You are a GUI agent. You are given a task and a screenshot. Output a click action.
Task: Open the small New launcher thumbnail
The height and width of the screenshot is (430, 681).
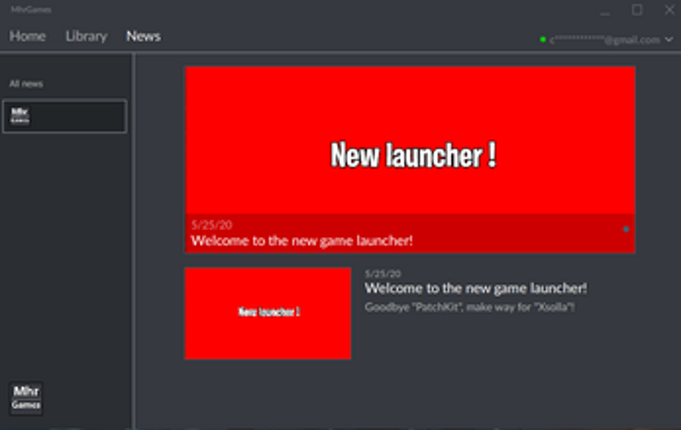tap(268, 313)
